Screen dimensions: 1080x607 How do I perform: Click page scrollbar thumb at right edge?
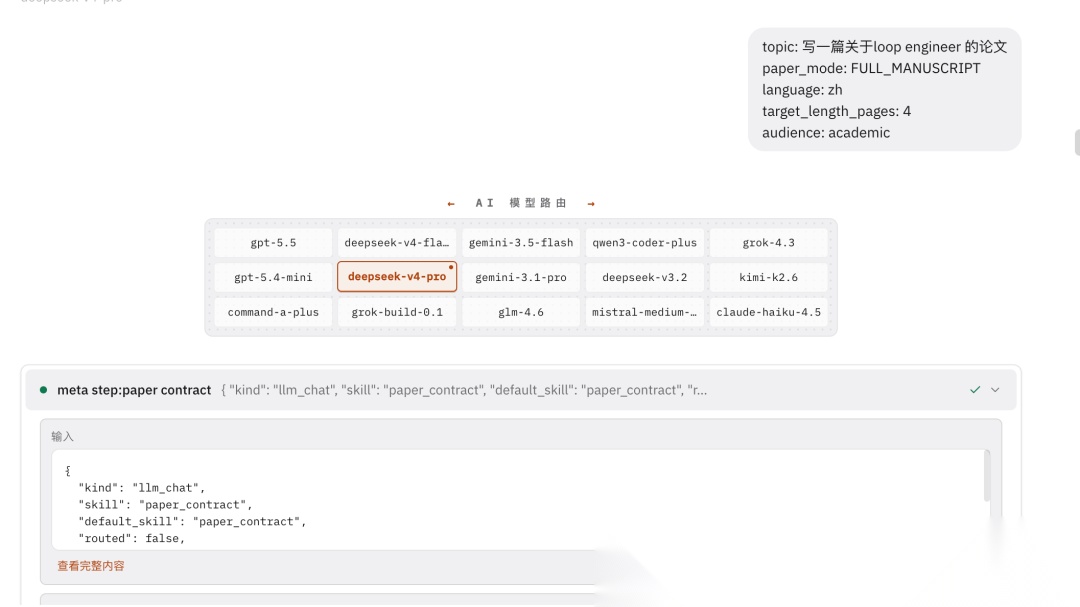tap(1077, 142)
